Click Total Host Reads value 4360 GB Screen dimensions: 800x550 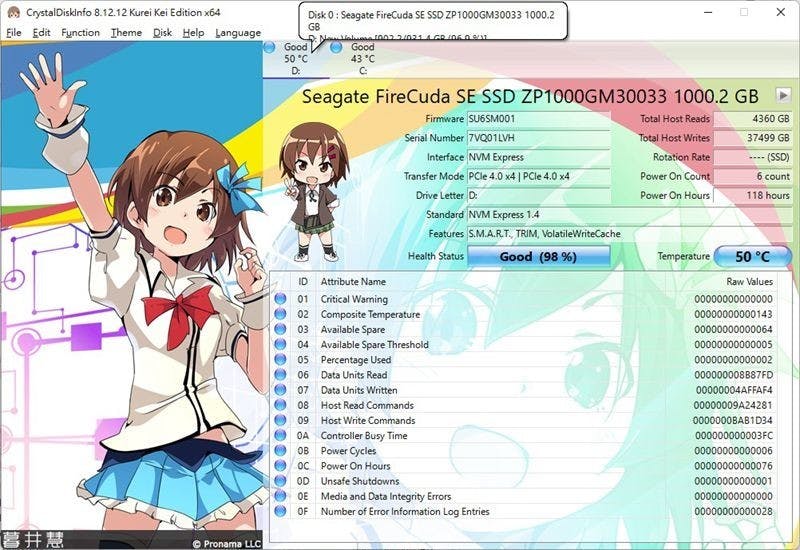click(x=753, y=119)
